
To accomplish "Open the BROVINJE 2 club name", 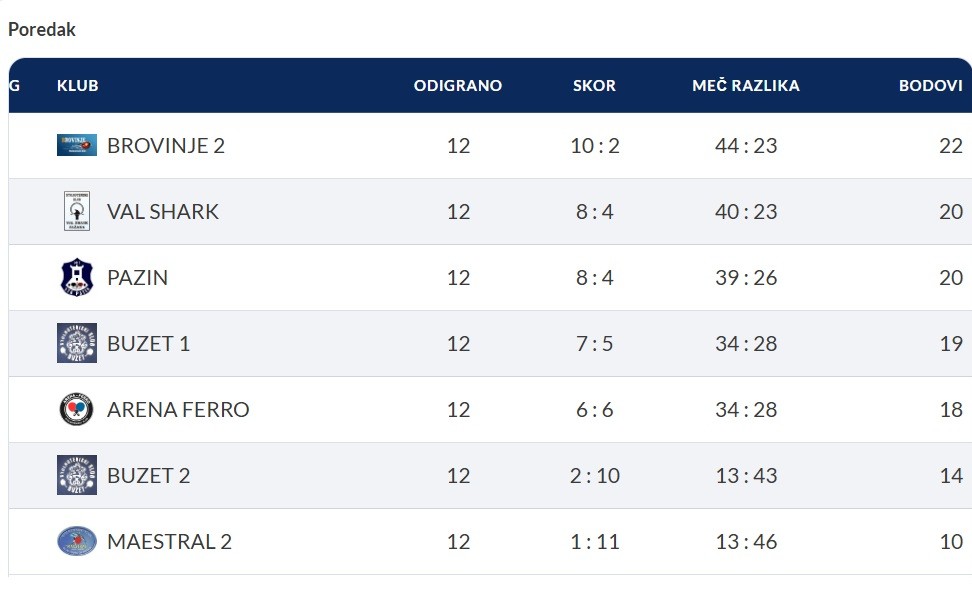I will pos(166,146).
